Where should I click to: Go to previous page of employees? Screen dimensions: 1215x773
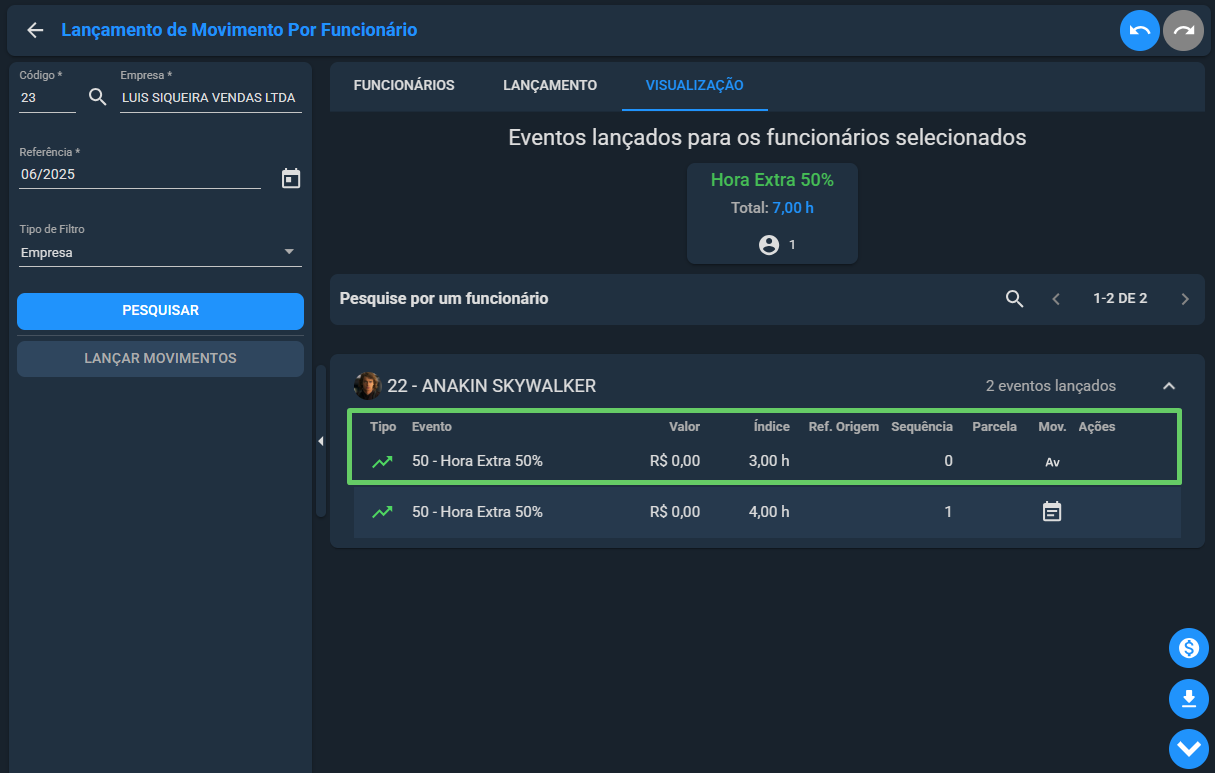1056,298
